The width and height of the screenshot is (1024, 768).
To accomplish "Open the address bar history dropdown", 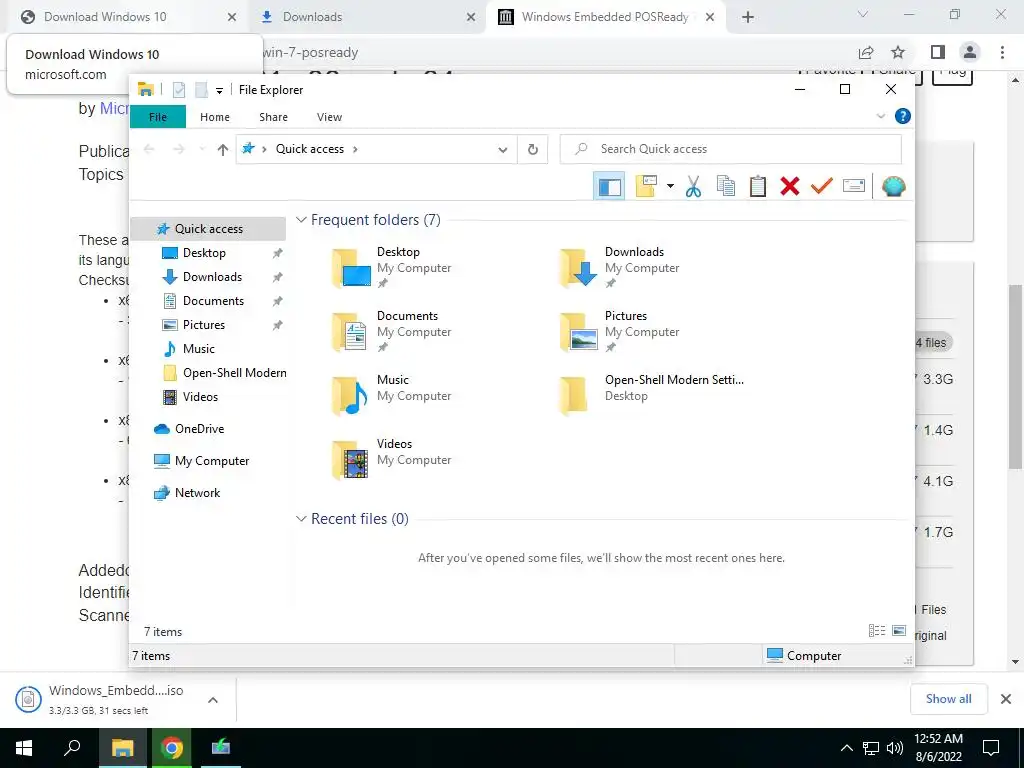I will point(503,150).
